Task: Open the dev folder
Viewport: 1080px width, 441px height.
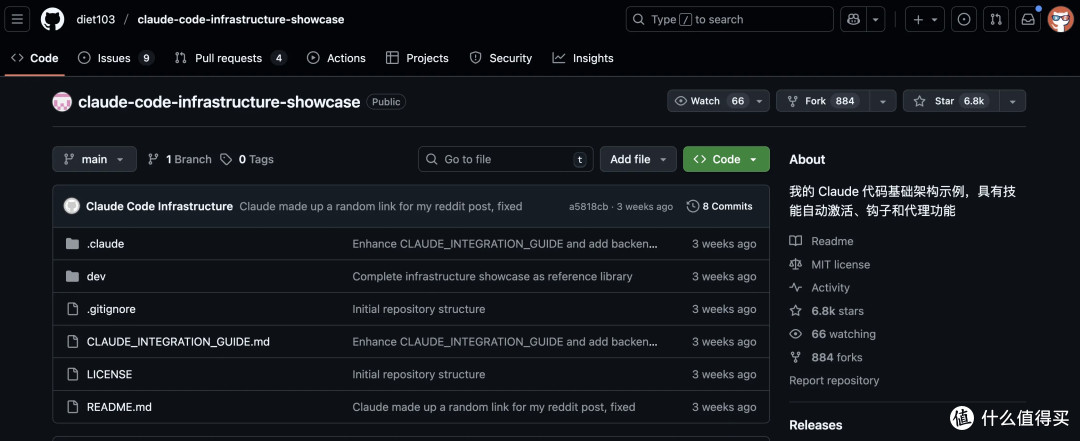Action: coord(96,276)
